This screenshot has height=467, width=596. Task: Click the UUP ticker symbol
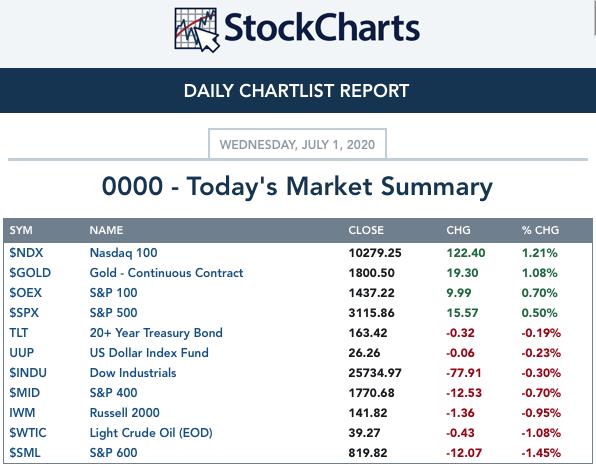click(22, 353)
